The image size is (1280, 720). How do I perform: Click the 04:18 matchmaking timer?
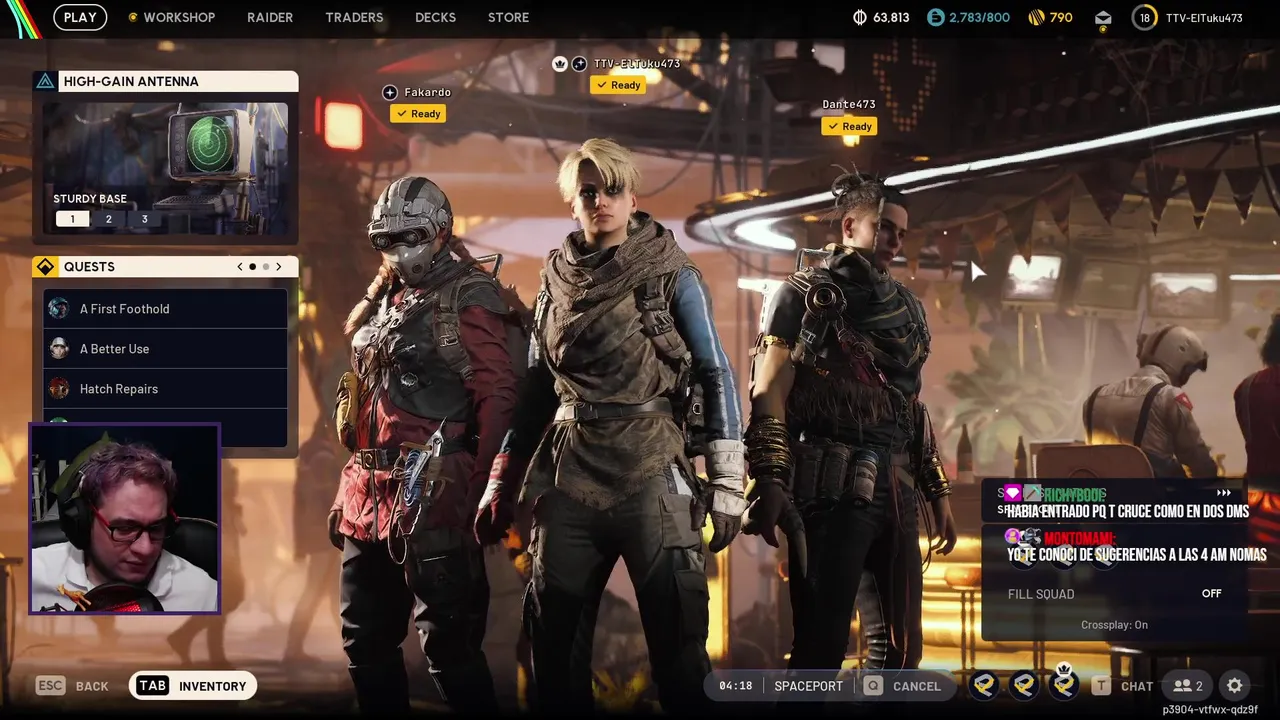735,686
